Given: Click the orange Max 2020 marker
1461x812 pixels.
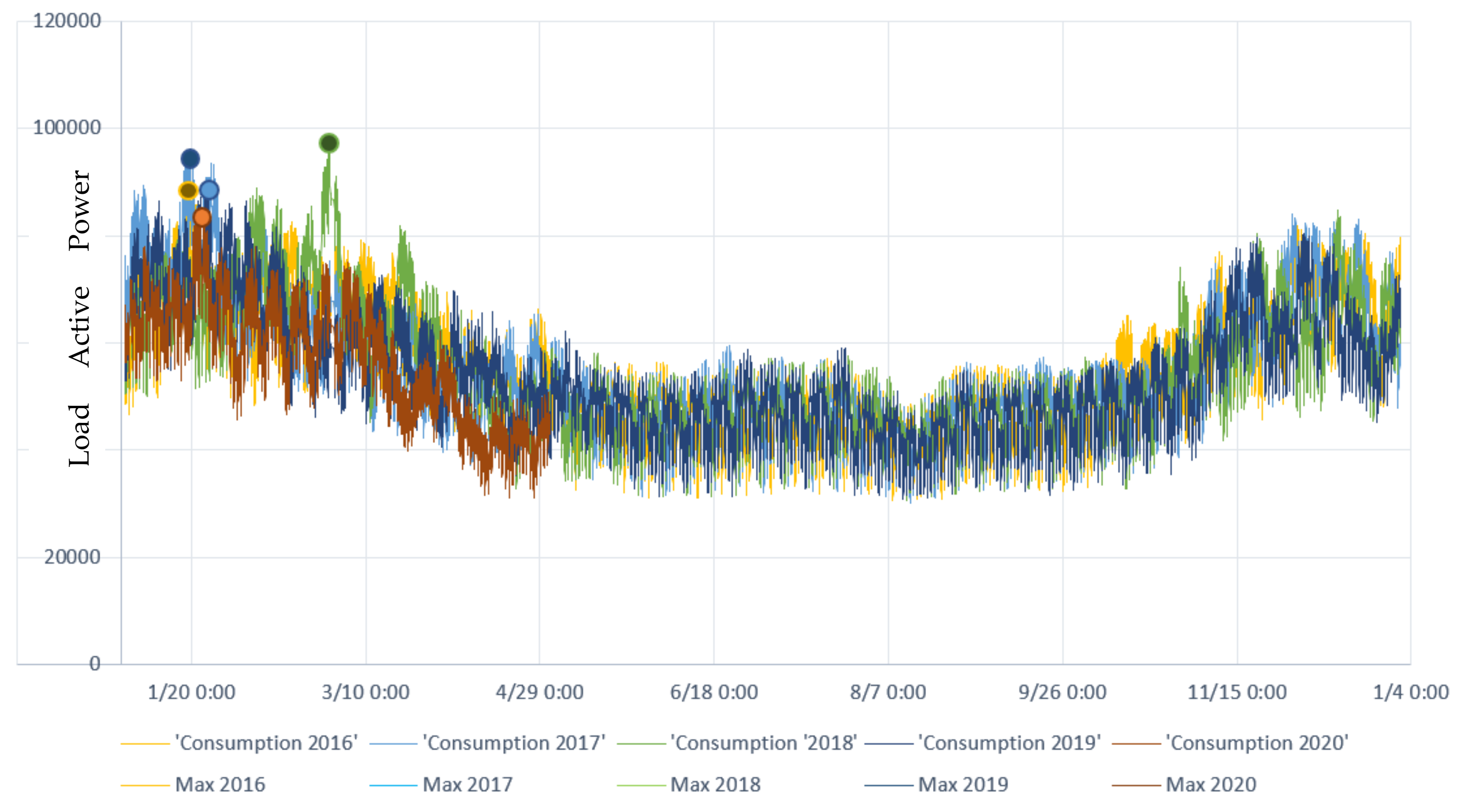Looking at the screenshot, I should [x=202, y=217].
